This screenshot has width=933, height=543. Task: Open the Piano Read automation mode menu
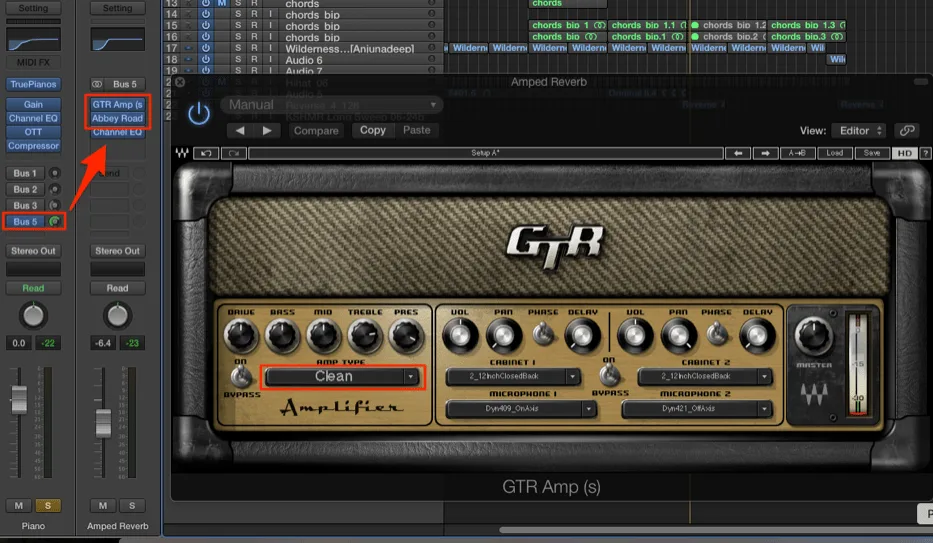click(x=33, y=288)
